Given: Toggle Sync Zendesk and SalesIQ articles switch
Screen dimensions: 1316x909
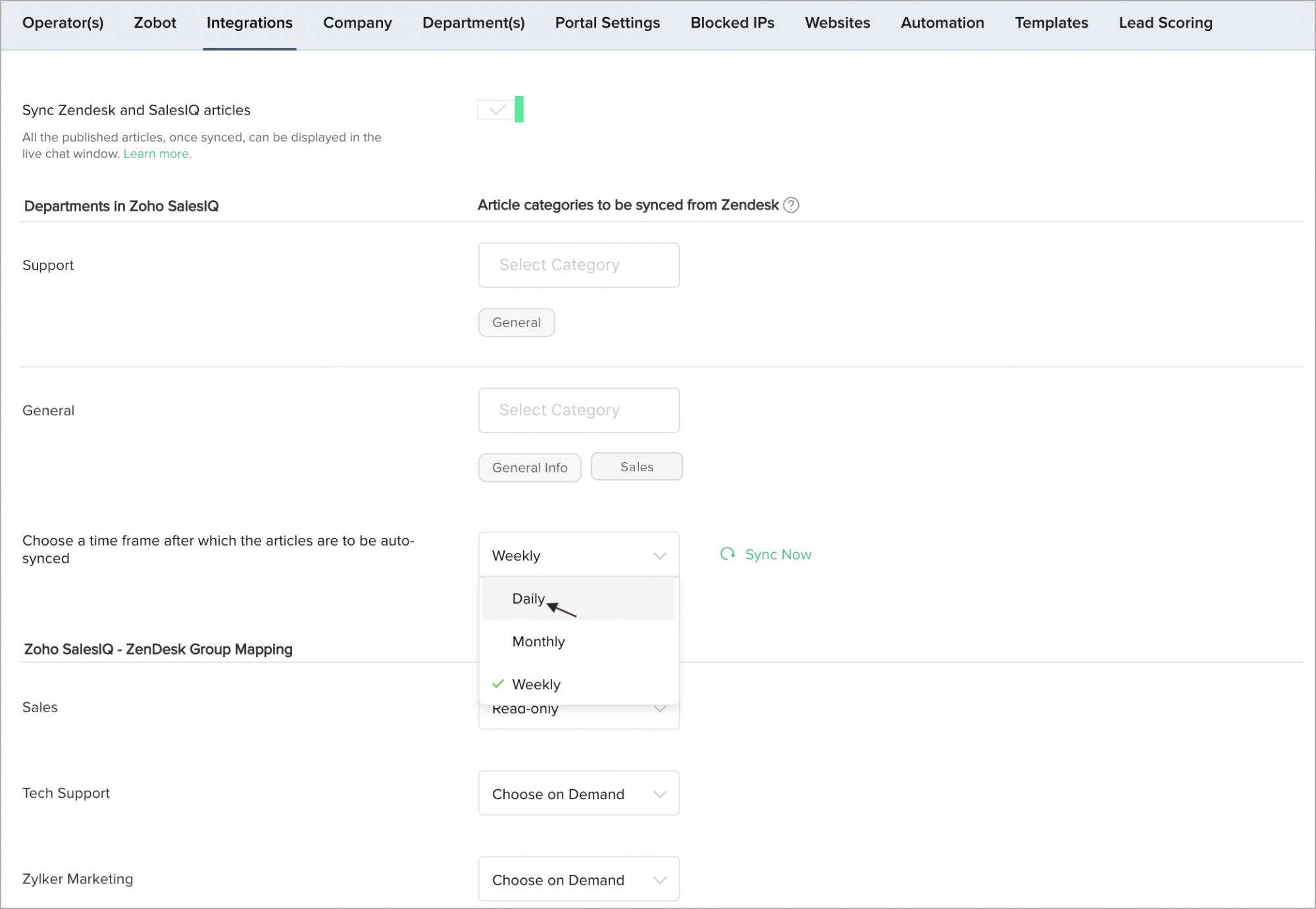Looking at the screenshot, I should tap(501, 109).
